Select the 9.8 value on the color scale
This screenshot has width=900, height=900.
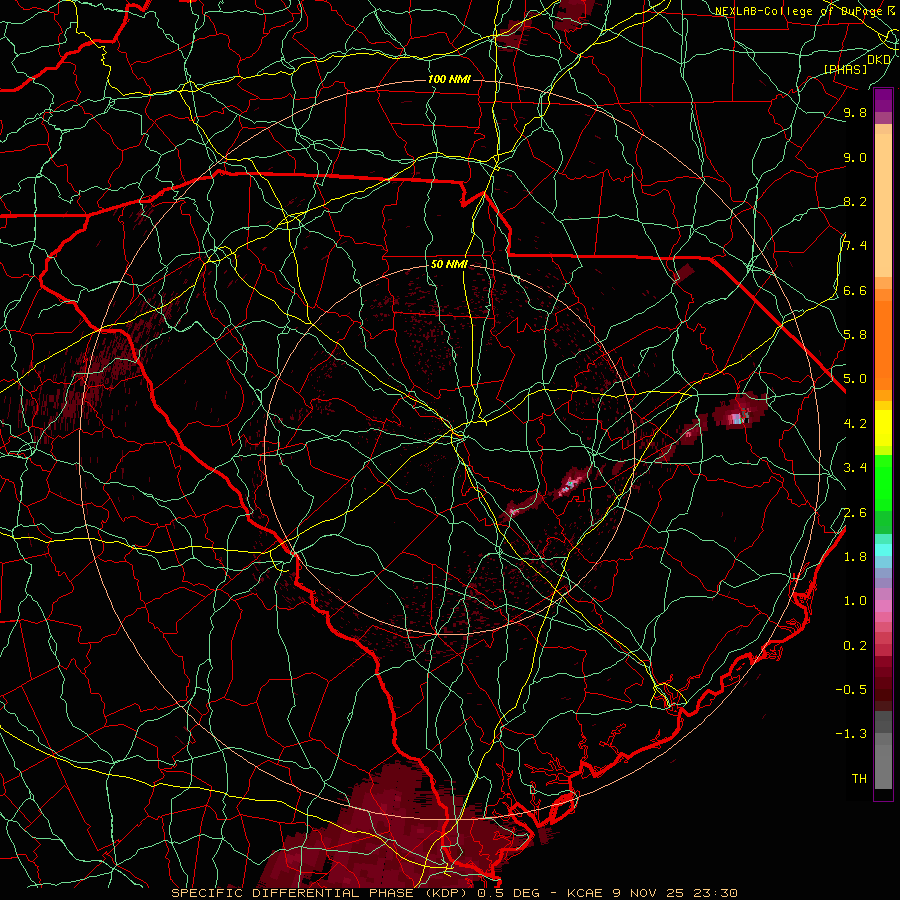coord(855,112)
